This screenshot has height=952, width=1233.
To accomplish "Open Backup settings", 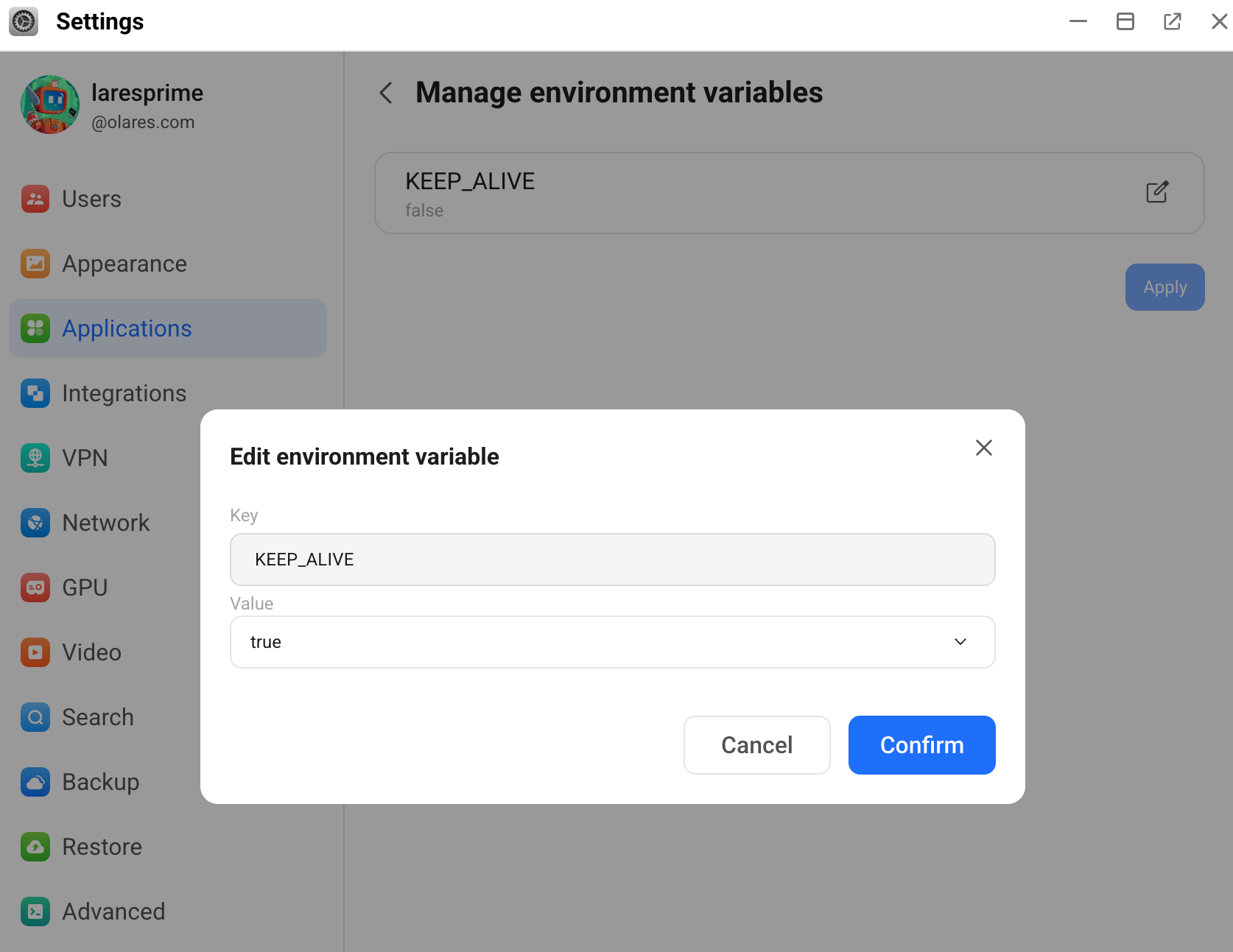I will pyautogui.click(x=100, y=781).
